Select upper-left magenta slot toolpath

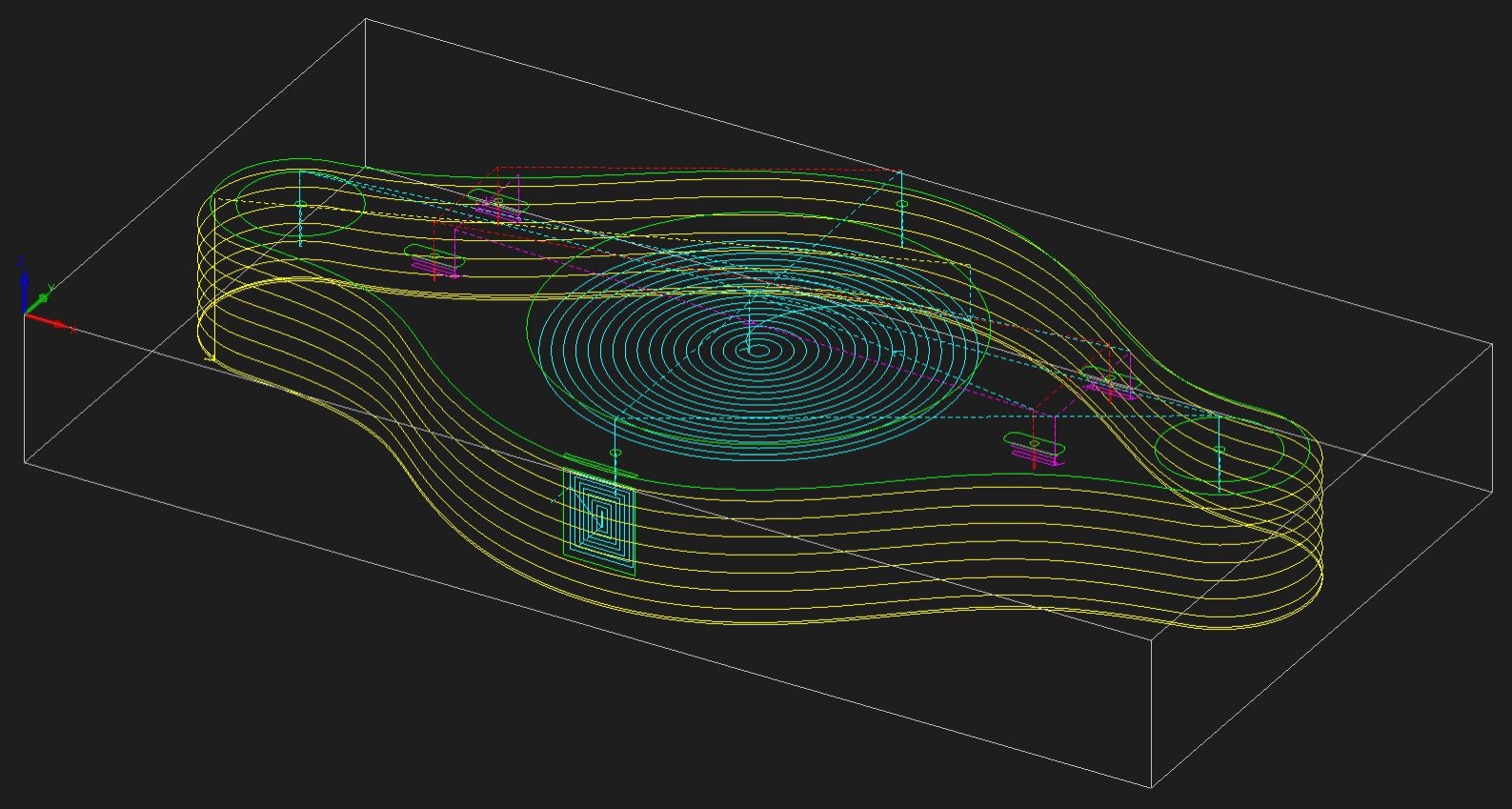coord(497,208)
